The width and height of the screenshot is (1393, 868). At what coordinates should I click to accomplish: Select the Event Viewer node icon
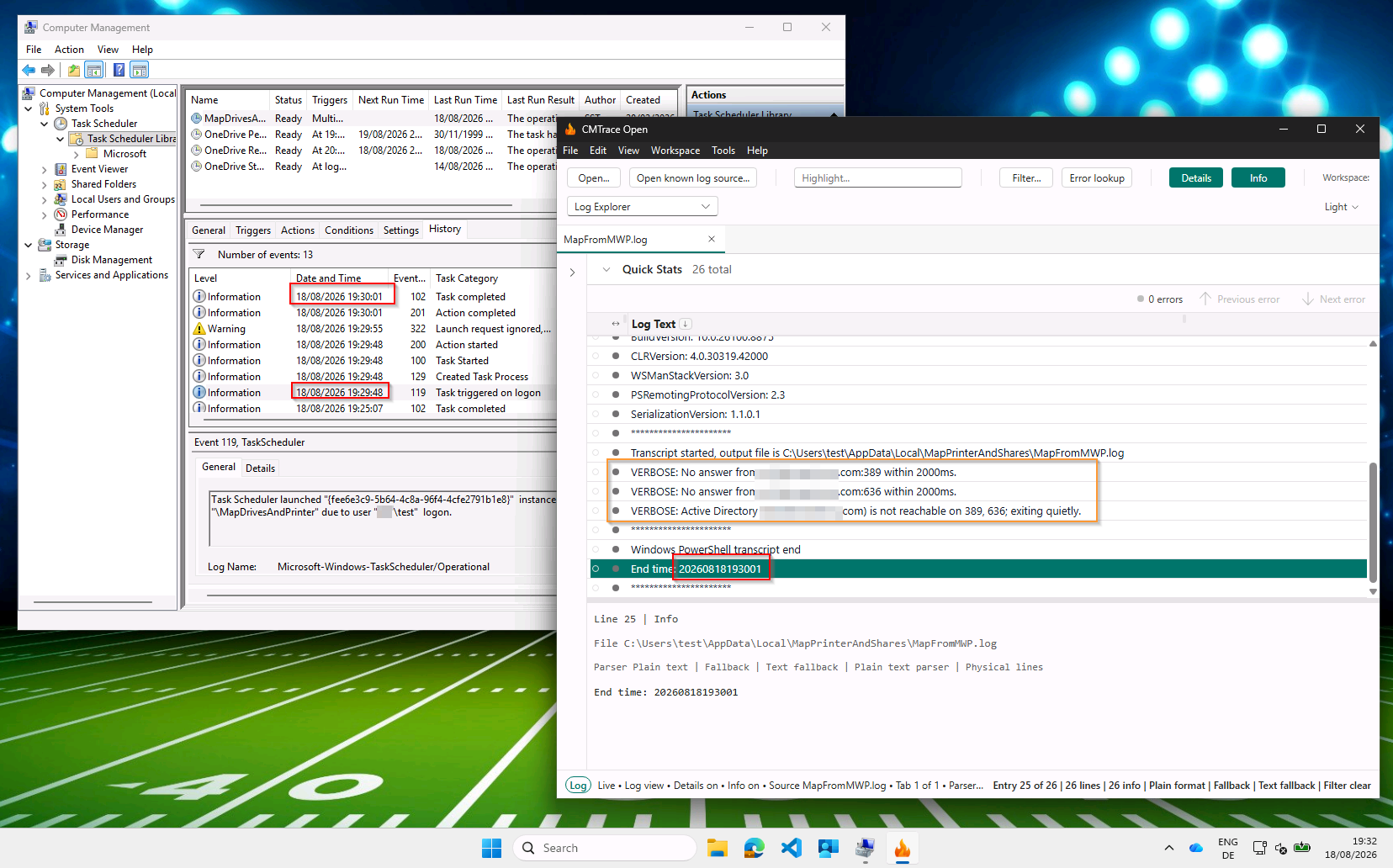pos(61,169)
